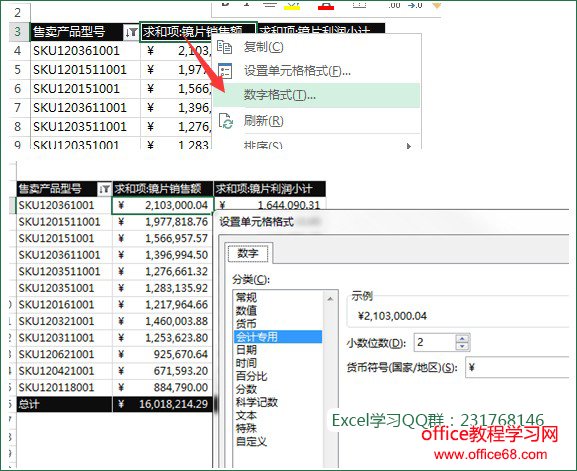The width and height of the screenshot is (577, 471).
Task: Click cell with value 925,670.64
Action: click(x=162, y=354)
